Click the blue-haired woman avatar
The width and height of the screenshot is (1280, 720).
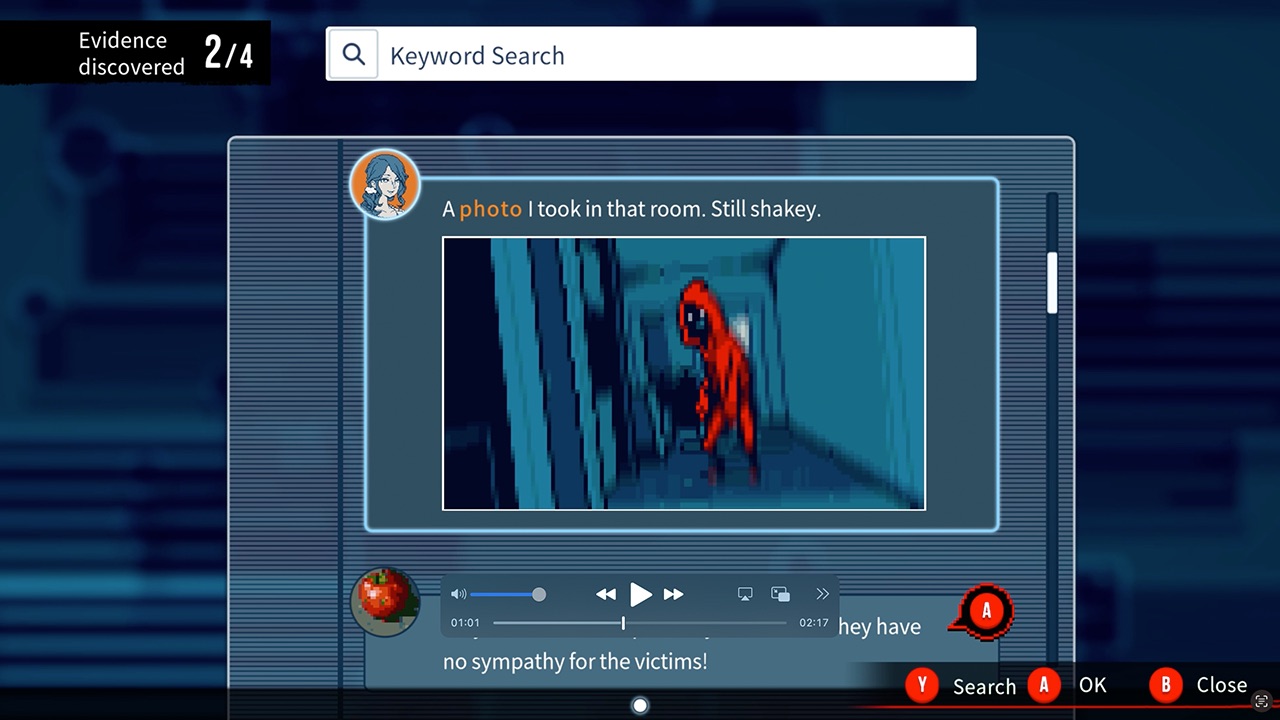click(x=384, y=185)
